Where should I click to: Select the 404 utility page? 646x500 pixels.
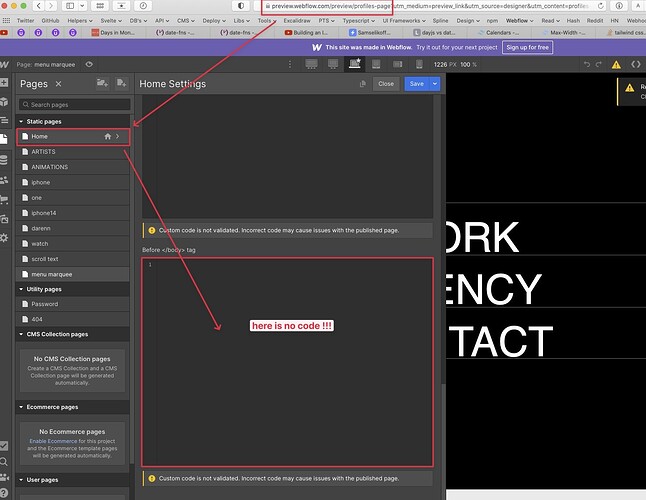coord(73,319)
